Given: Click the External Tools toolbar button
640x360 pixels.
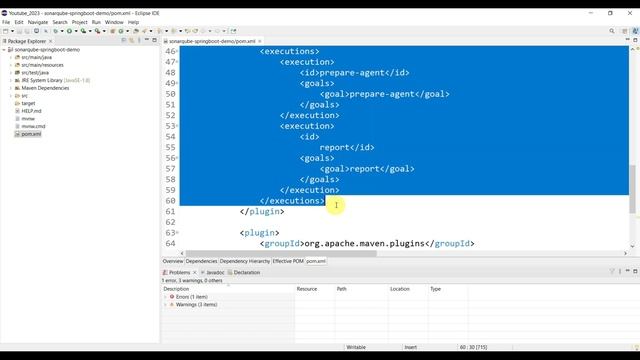Looking at the screenshot, I should [x=98, y=31].
